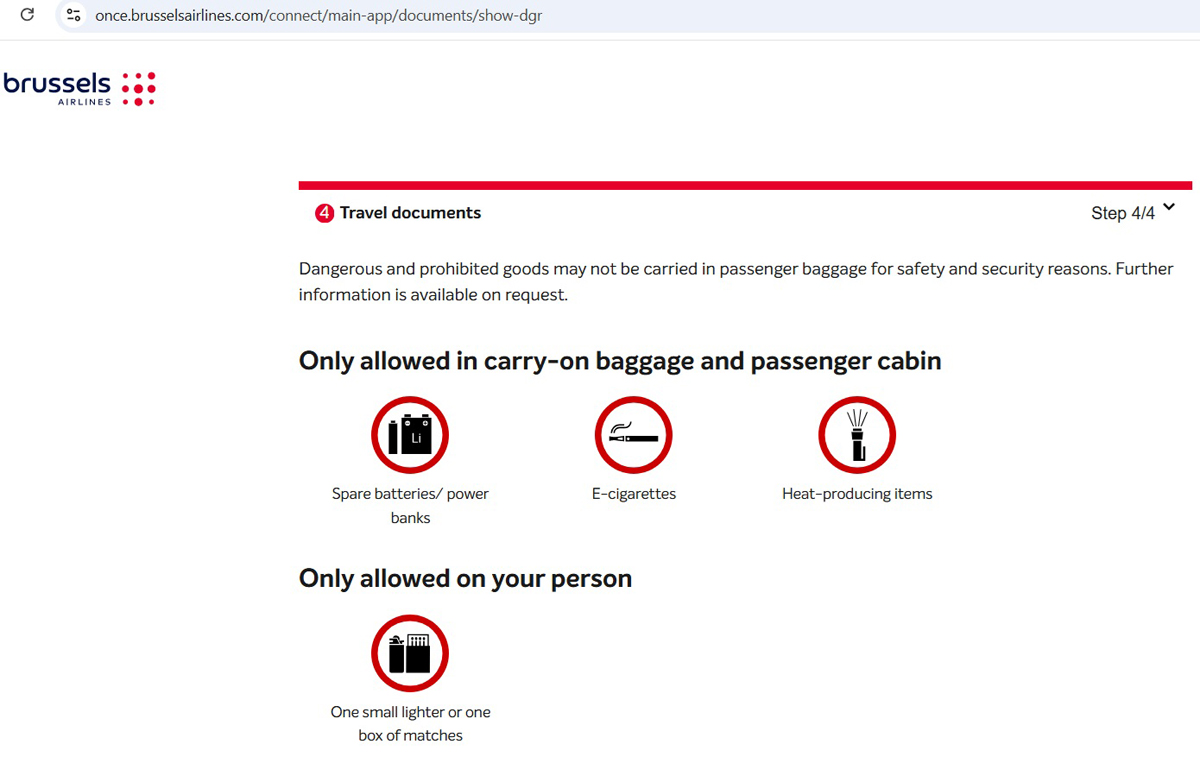This screenshot has width=1200, height=782.
Task: Reload the page with the refresh icon
Action: pos(27,15)
